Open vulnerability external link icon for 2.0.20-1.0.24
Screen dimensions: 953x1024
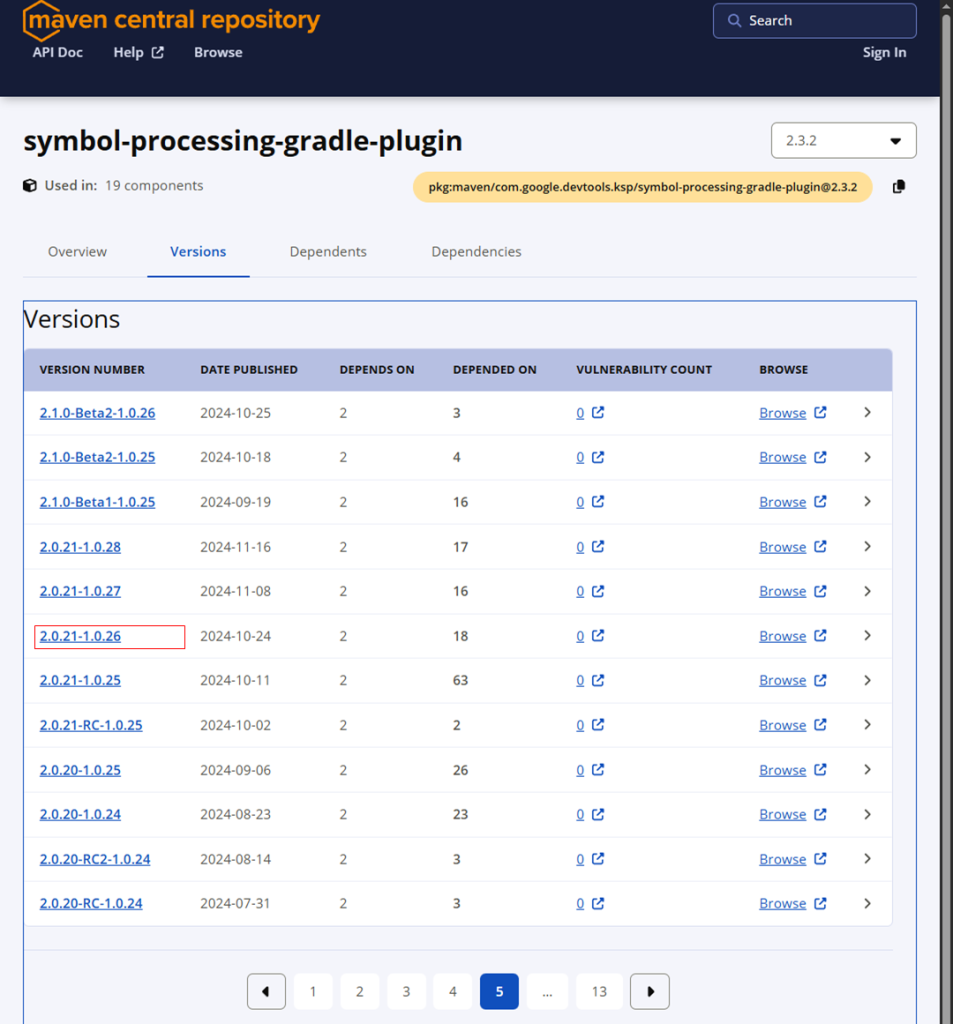(598, 815)
